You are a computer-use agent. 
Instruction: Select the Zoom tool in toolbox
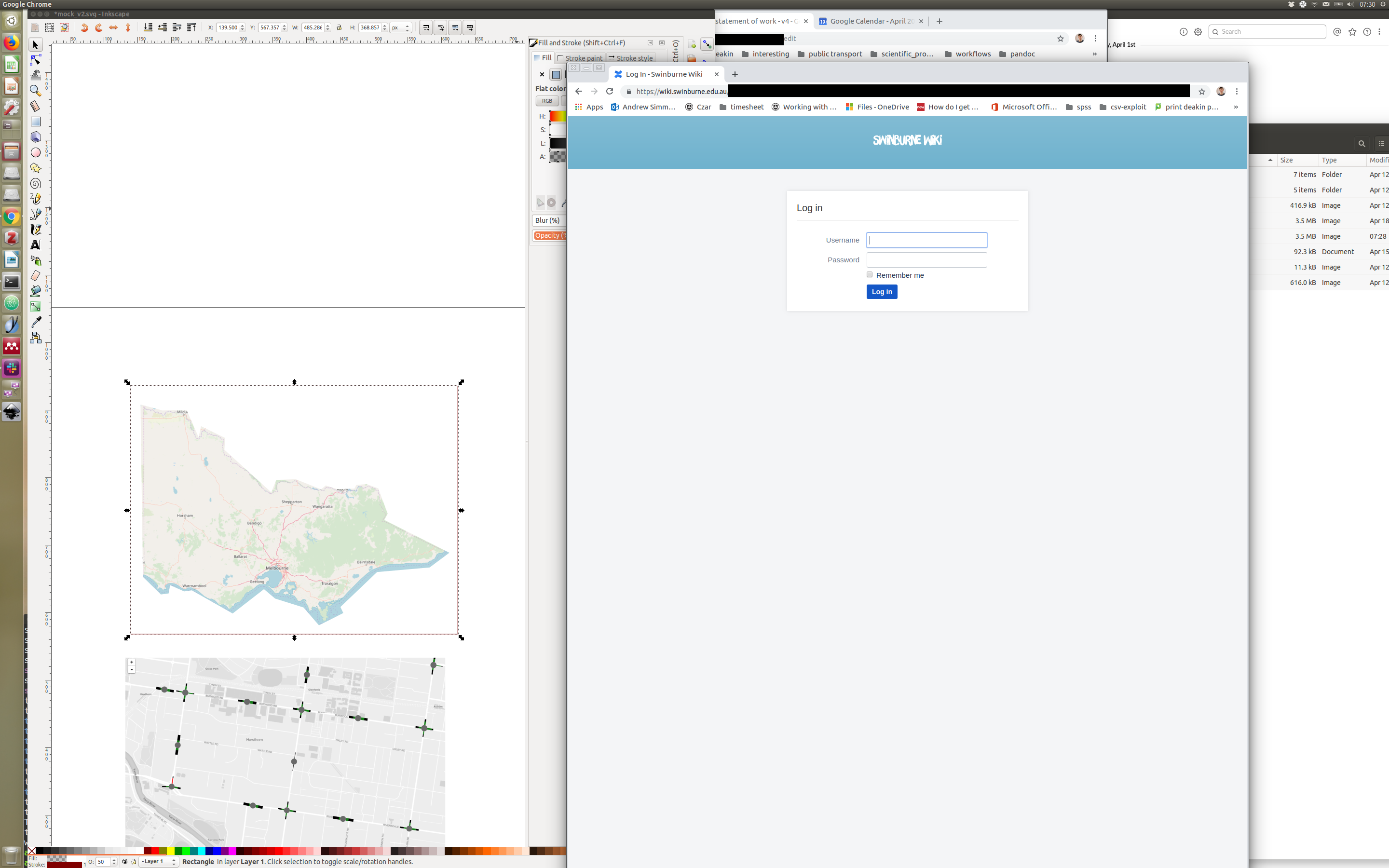coord(36,91)
